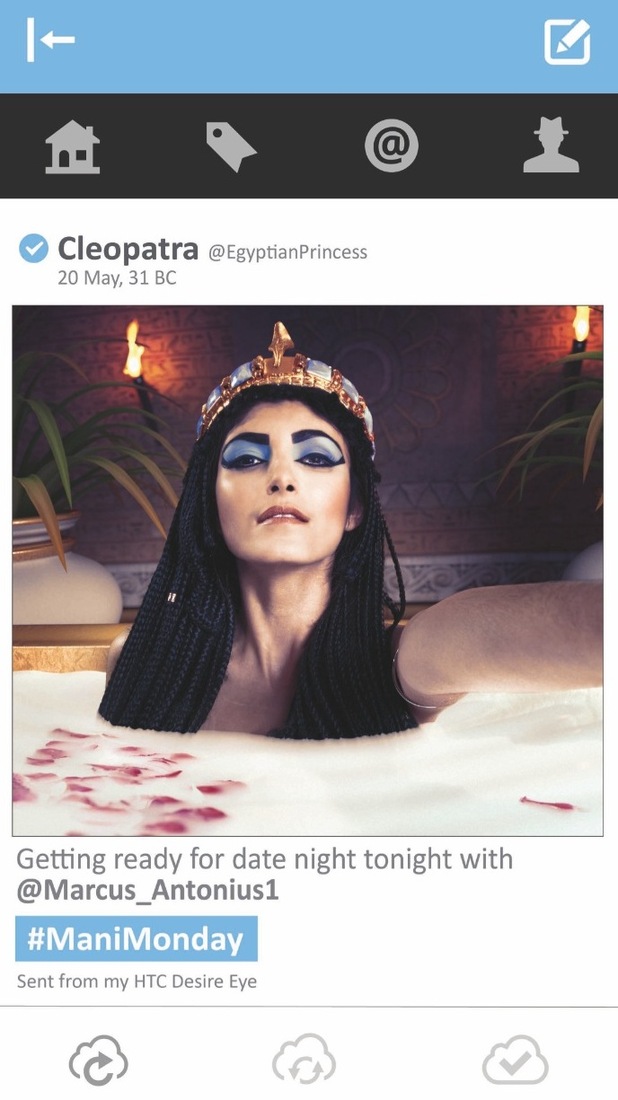Click the blue verified badge
Image resolution: width=618 pixels, height=1100 pixels.
click(33, 248)
